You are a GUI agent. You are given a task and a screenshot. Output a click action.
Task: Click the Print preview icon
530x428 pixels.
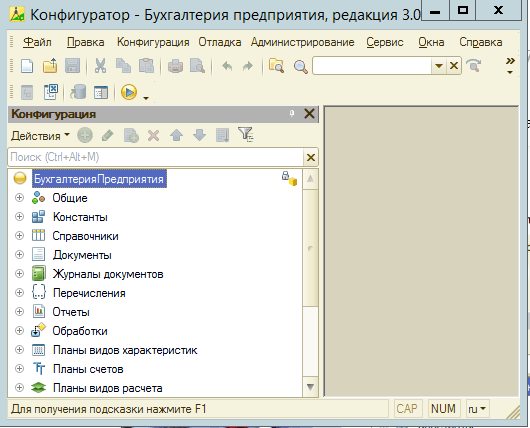tap(197, 66)
